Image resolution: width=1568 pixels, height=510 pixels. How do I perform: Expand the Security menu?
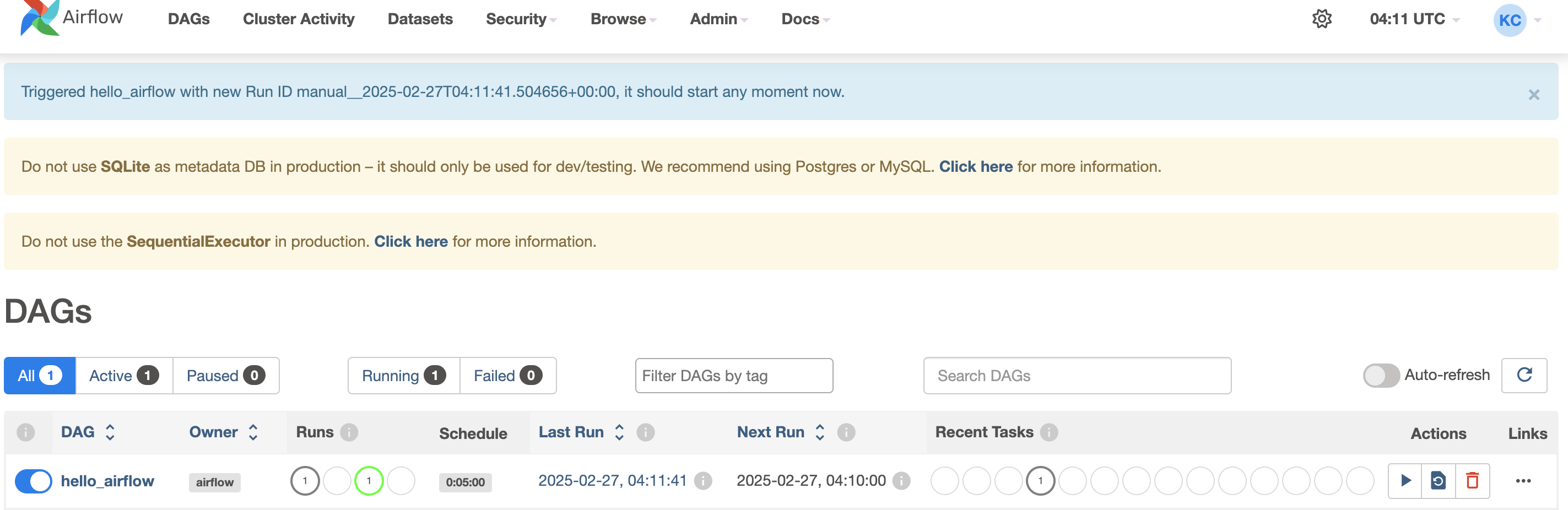pyautogui.click(x=521, y=19)
